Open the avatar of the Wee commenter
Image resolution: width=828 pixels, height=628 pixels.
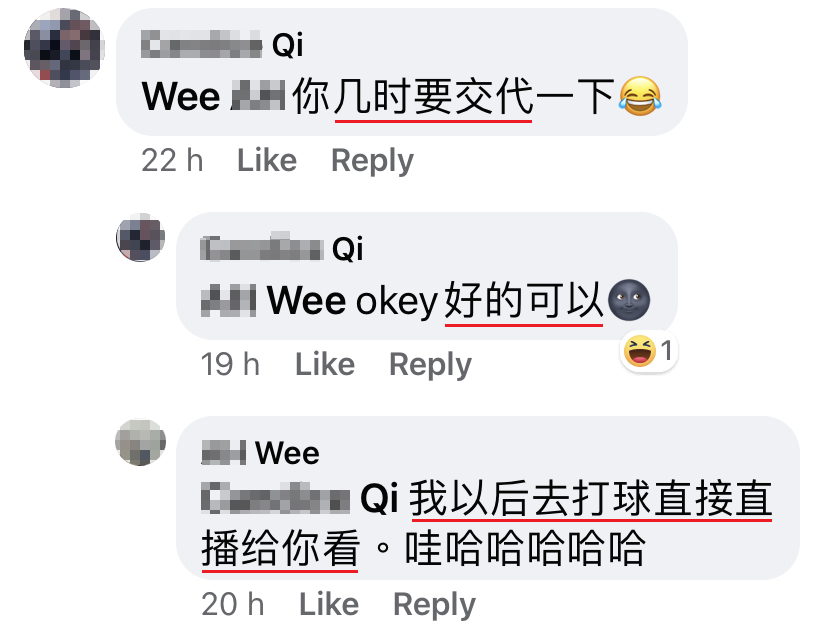click(140, 442)
